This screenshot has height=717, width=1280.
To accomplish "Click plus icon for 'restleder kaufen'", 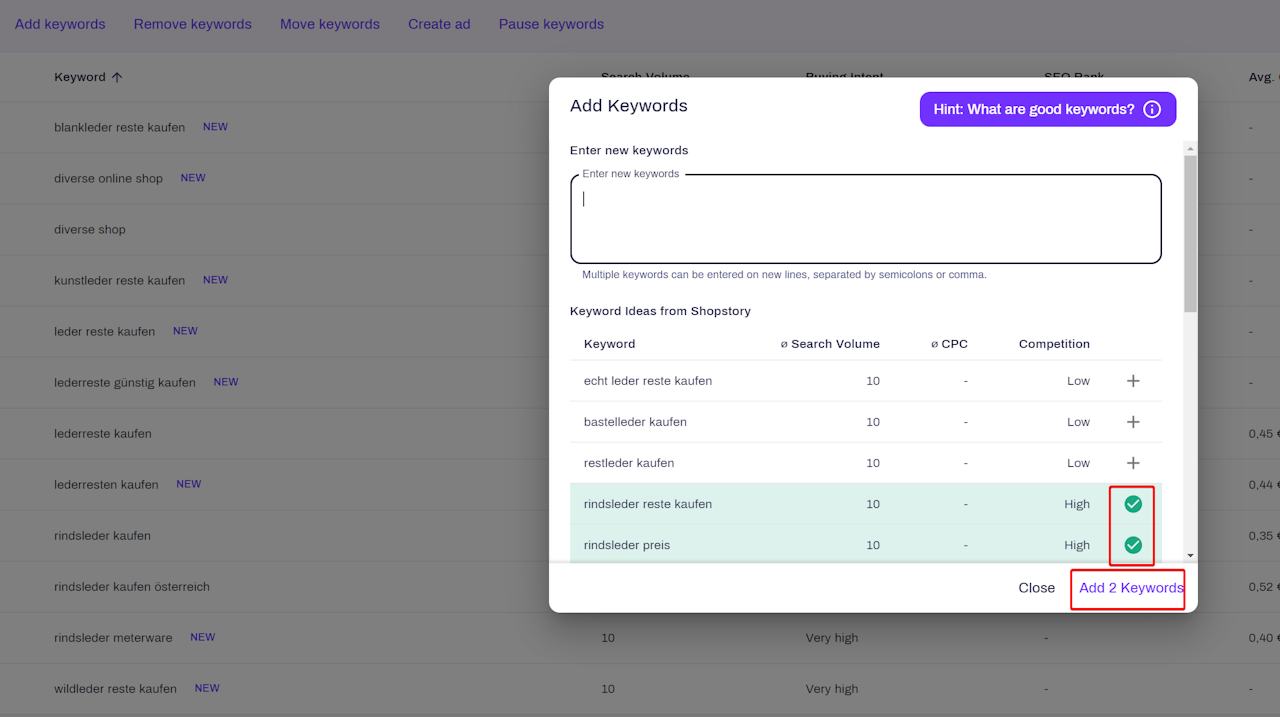I will click(x=1133, y=463).
